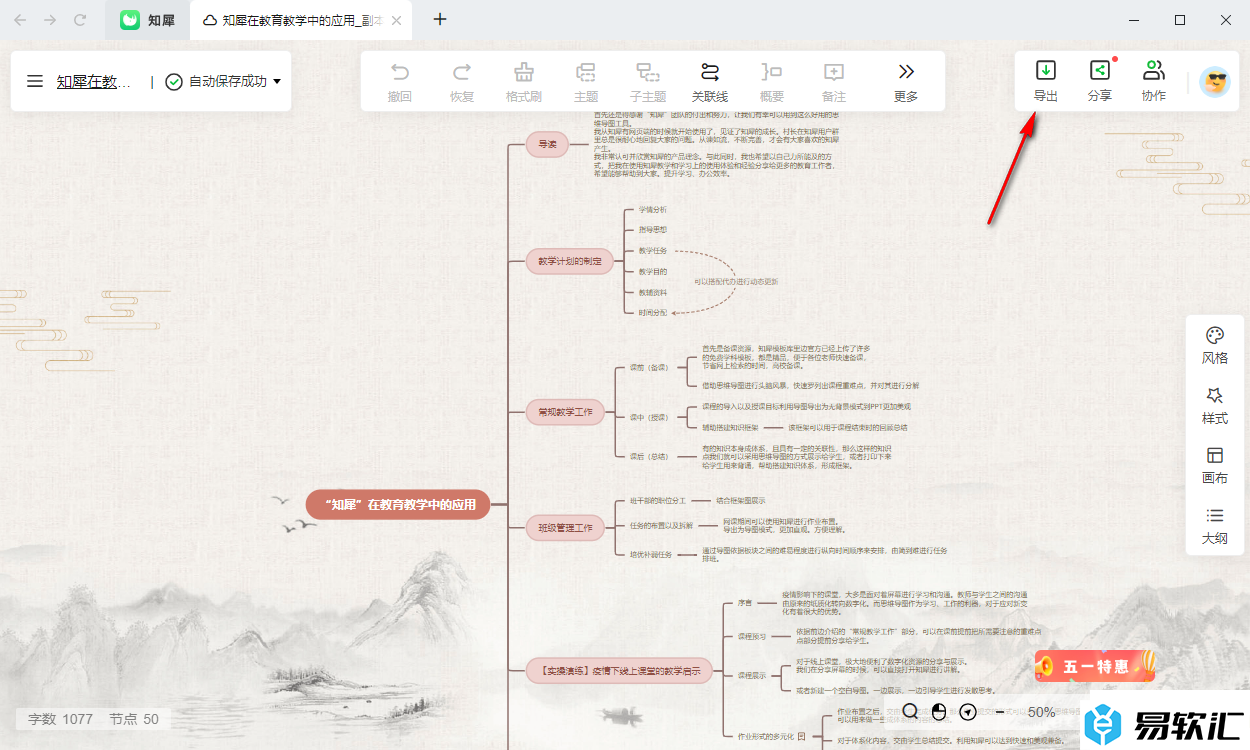This screenshot has height=750, width=1250.
Task: Switch to the 知犀 home tab
Action: pos(148,20)
